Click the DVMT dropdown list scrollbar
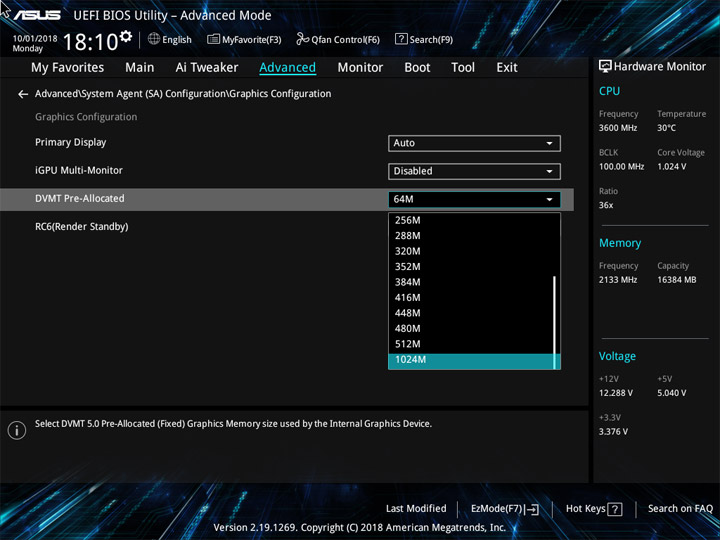The width and height of the screenshot is (720, 540). 555,321
